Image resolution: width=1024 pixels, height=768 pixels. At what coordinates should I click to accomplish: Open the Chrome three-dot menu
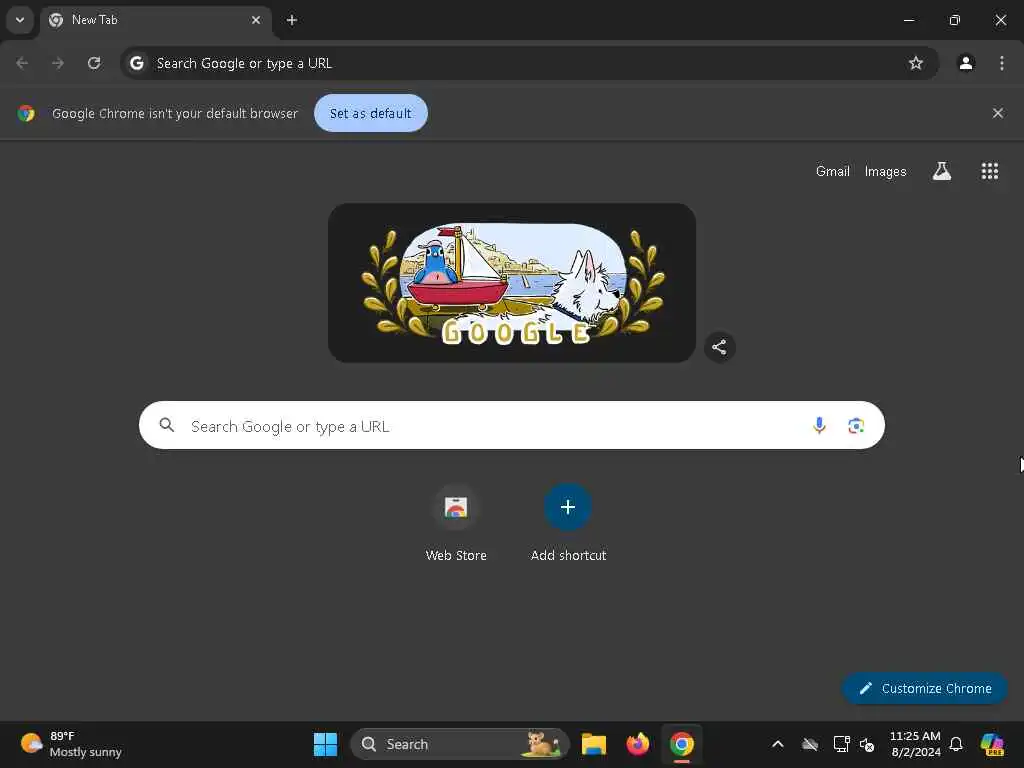point(1002,63)
